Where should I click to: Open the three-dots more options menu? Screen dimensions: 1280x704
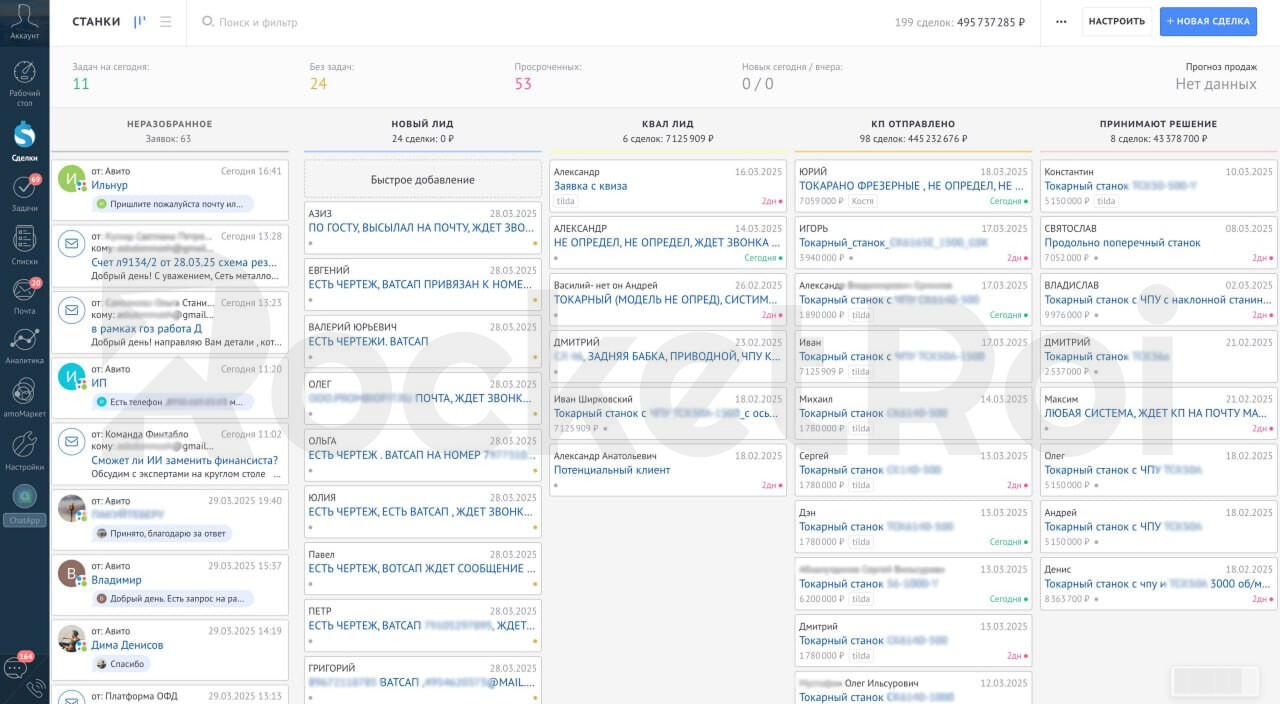point(1061,22)
